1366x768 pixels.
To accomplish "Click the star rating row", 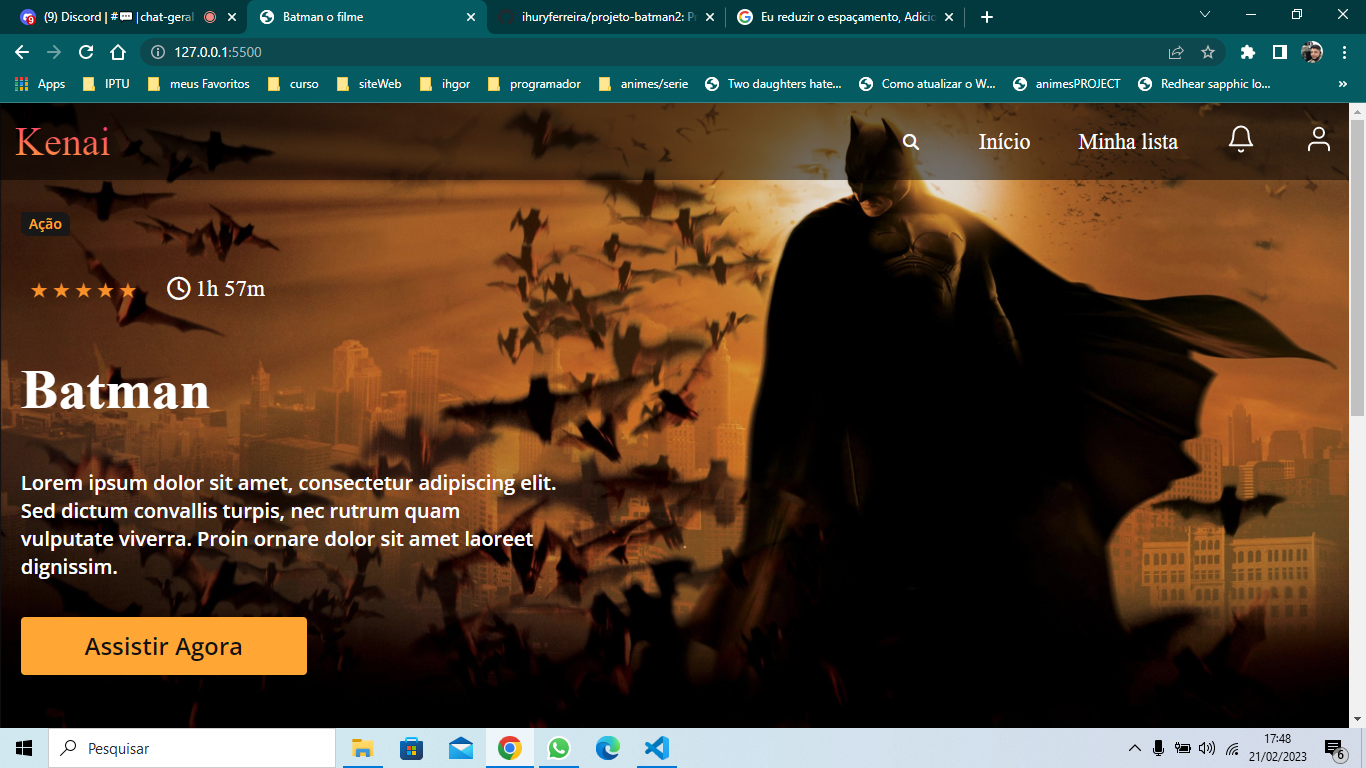I will 83,290.
